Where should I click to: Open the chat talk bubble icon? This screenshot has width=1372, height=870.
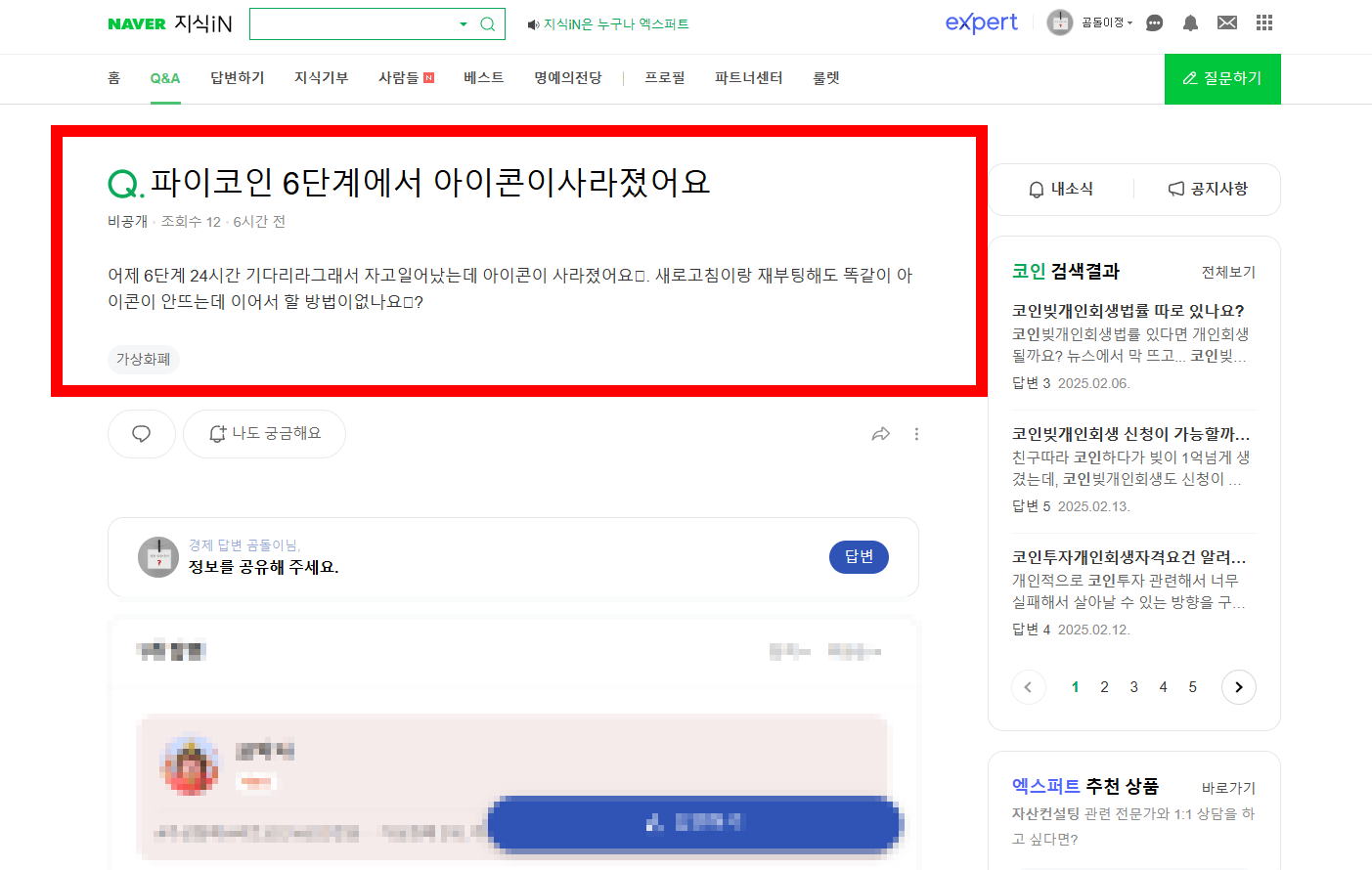1154,22
